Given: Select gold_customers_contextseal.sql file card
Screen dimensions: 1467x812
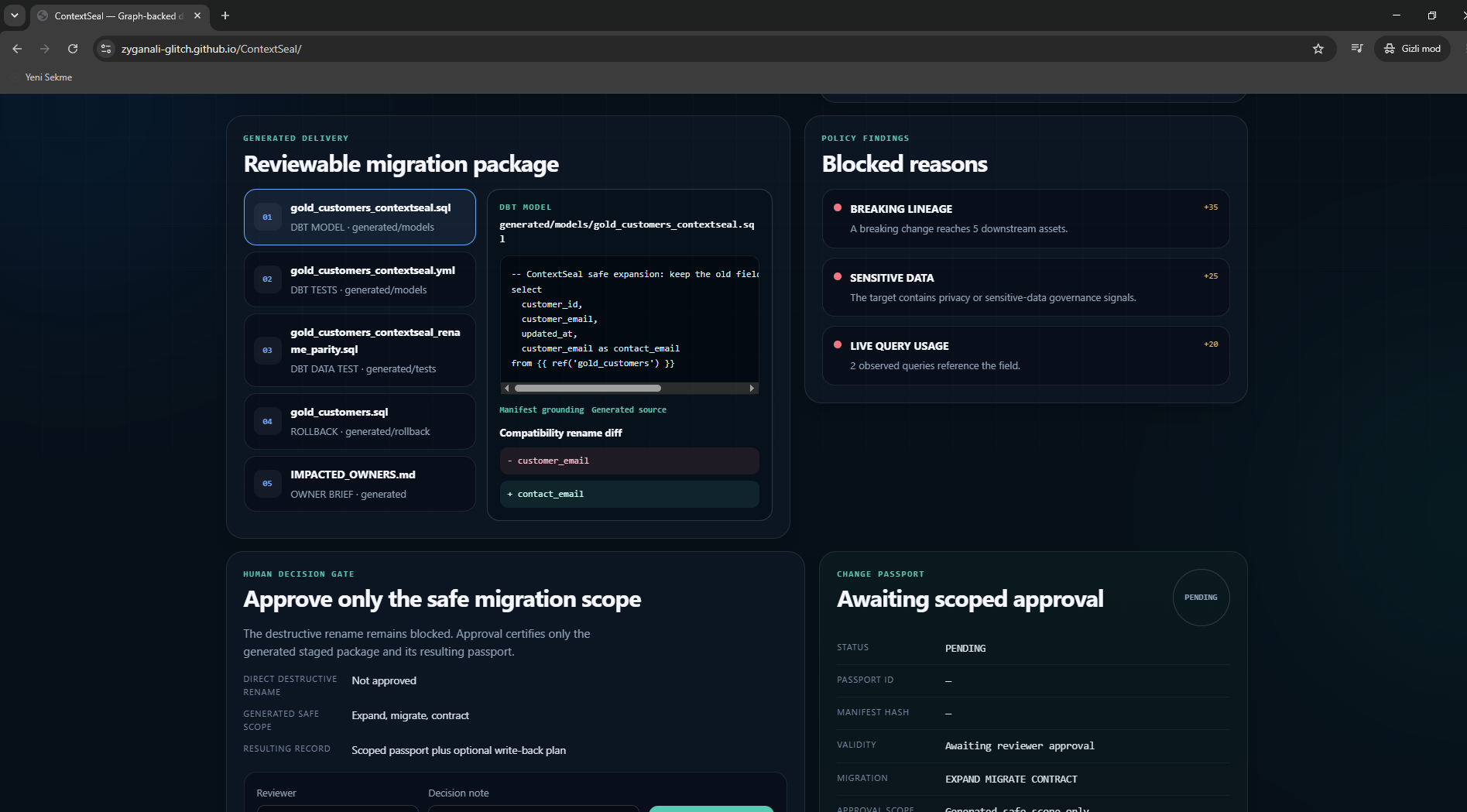Looking at the screenshot, I should tap(360, 217).
